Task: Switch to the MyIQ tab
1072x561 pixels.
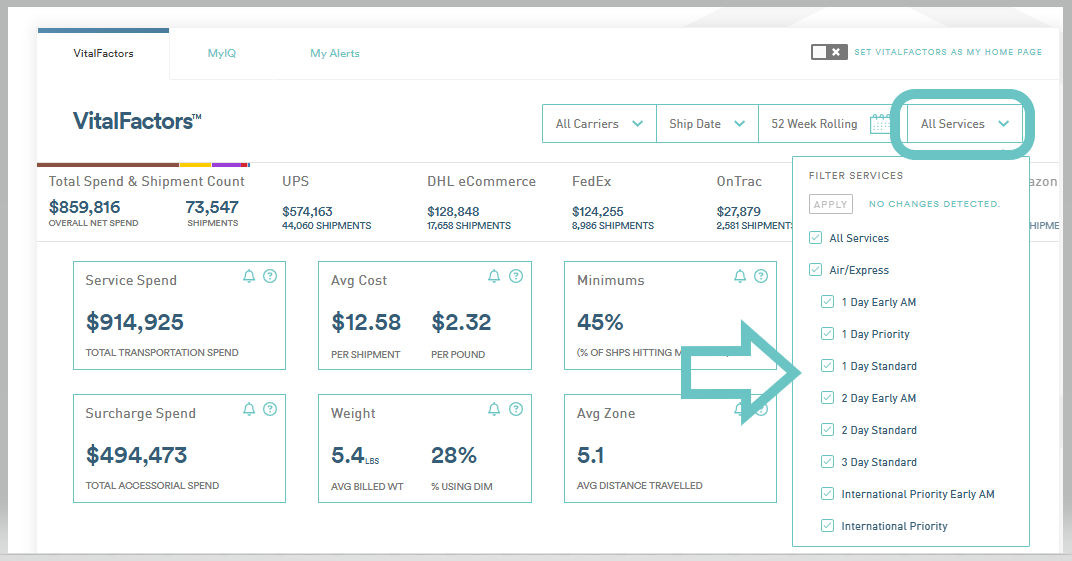Action: click(x=222, y=53)
